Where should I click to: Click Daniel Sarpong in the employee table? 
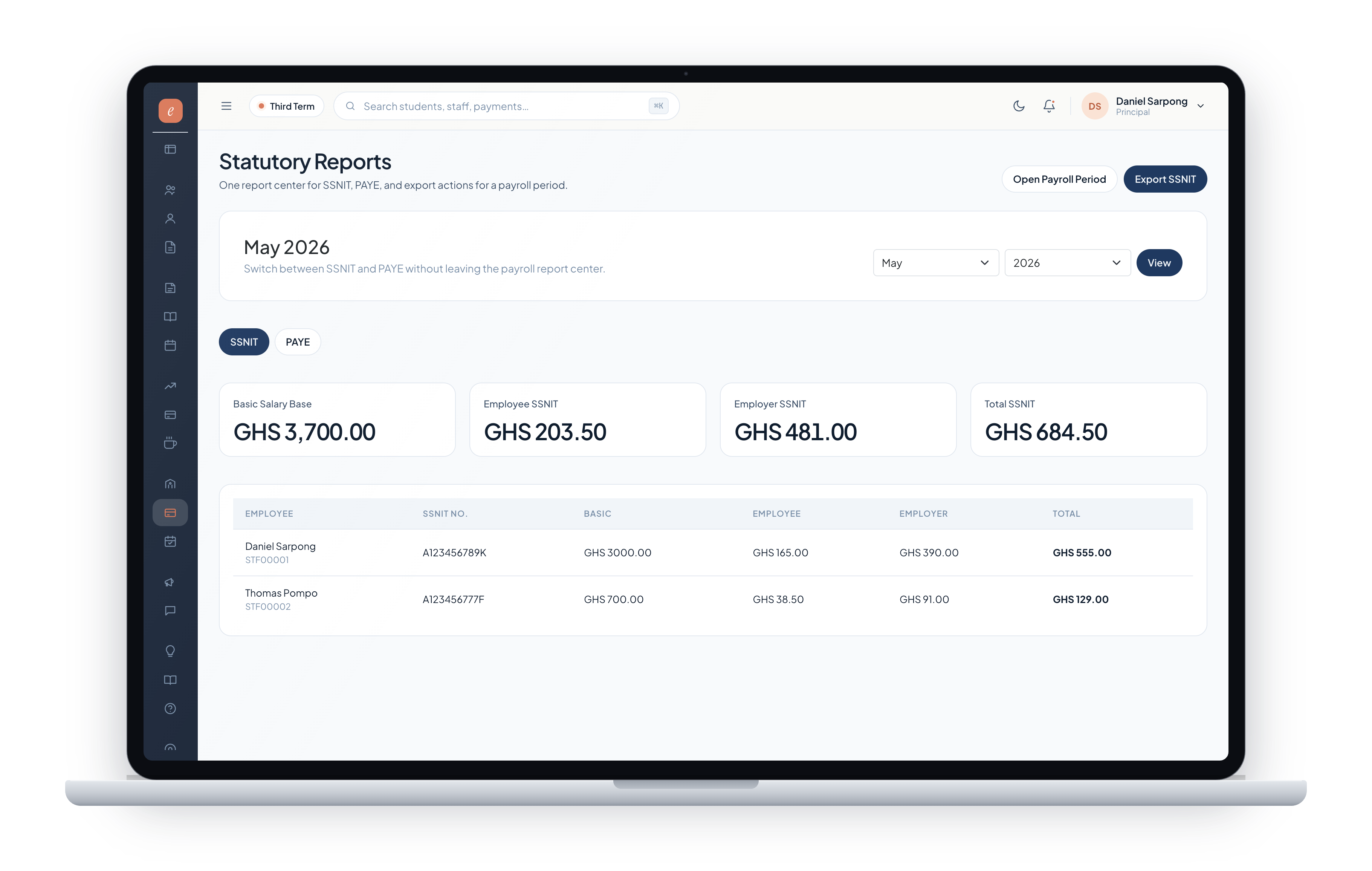[280, 546]
